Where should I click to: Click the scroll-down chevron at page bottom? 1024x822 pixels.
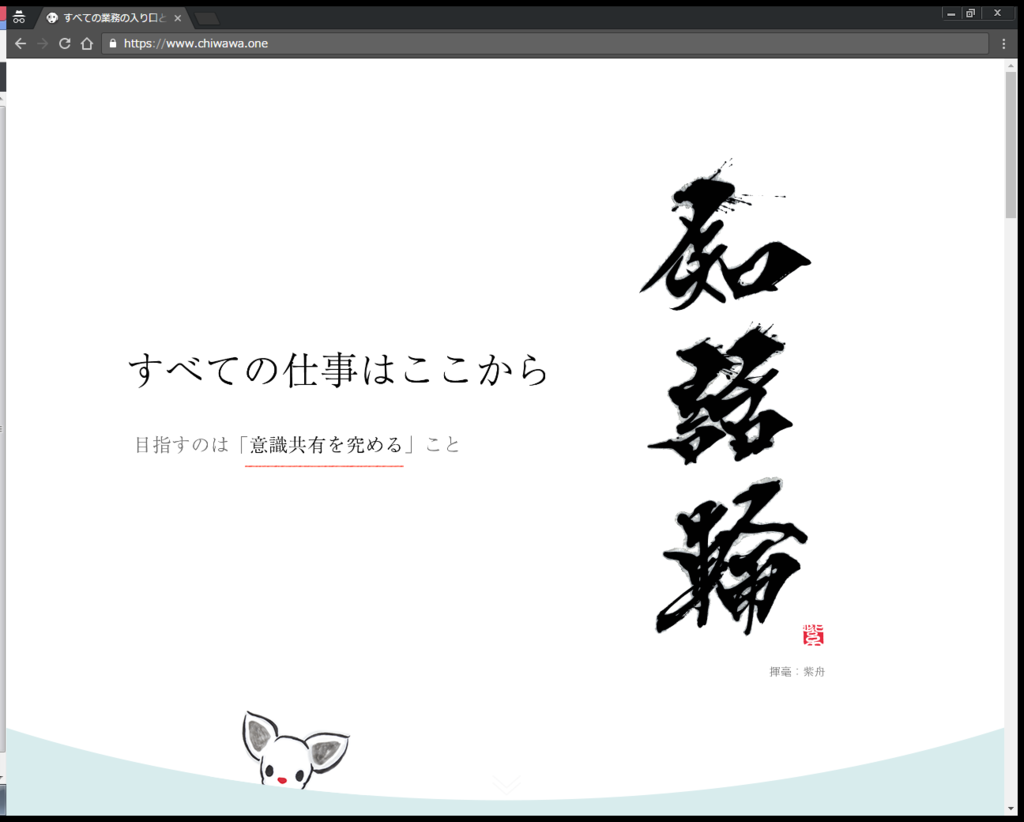[506, 784]
